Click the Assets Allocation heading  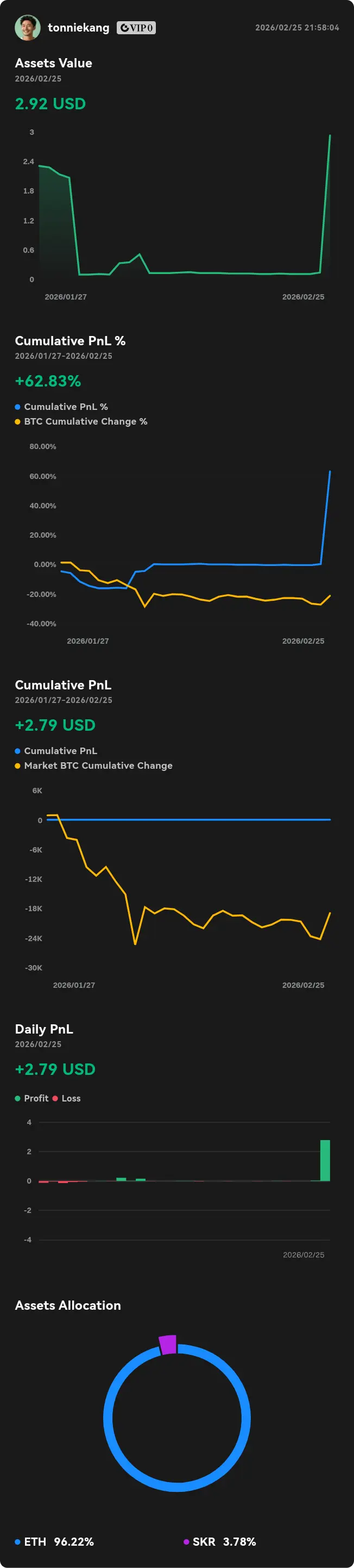point(68,1305)
